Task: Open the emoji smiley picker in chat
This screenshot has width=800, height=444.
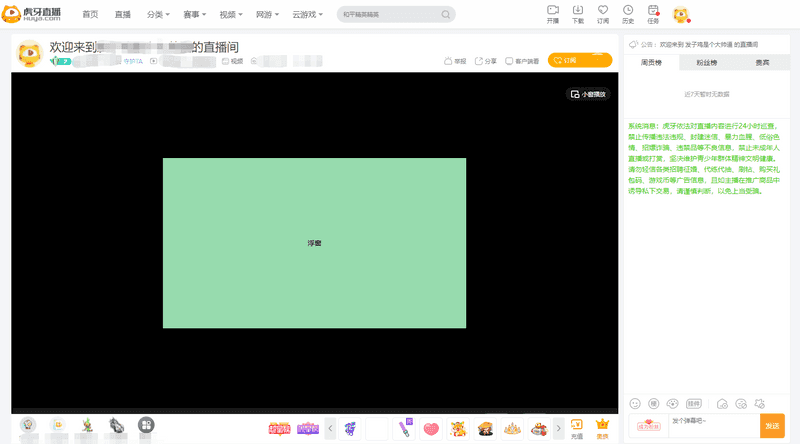Action: pos(635,404)
